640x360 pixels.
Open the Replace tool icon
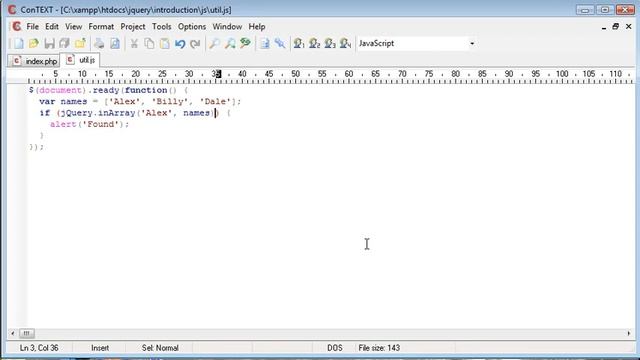click(245, 43)
